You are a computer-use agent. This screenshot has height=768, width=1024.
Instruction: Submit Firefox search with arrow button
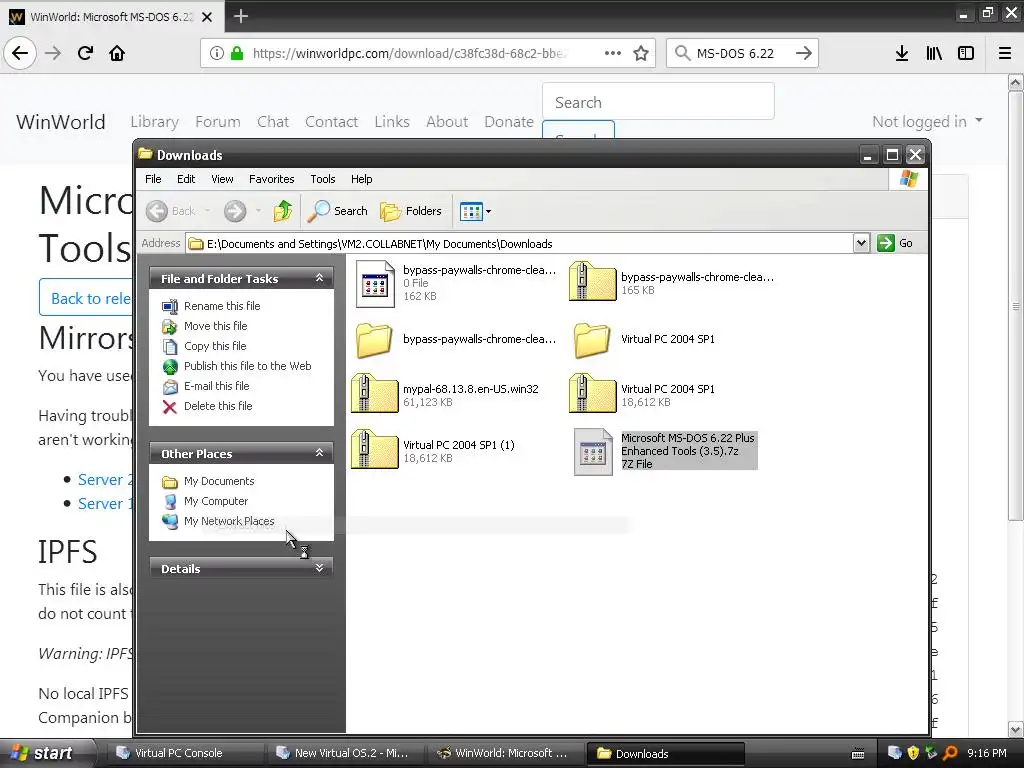coord(804,53)
